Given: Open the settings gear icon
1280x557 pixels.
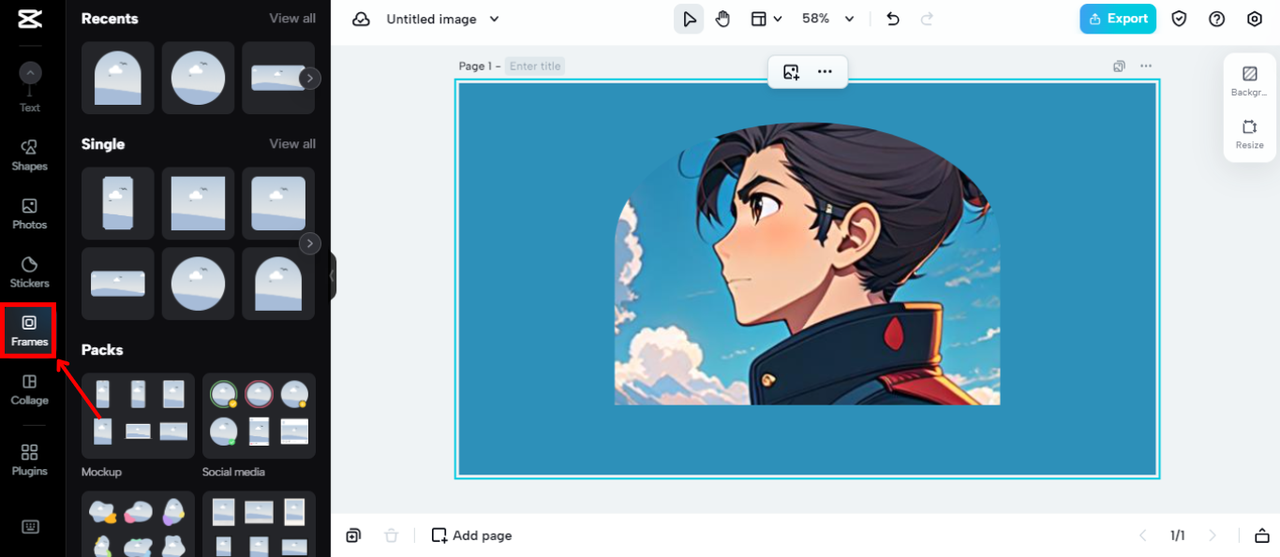Looking at the screenshot, I should coord(1255,19).
